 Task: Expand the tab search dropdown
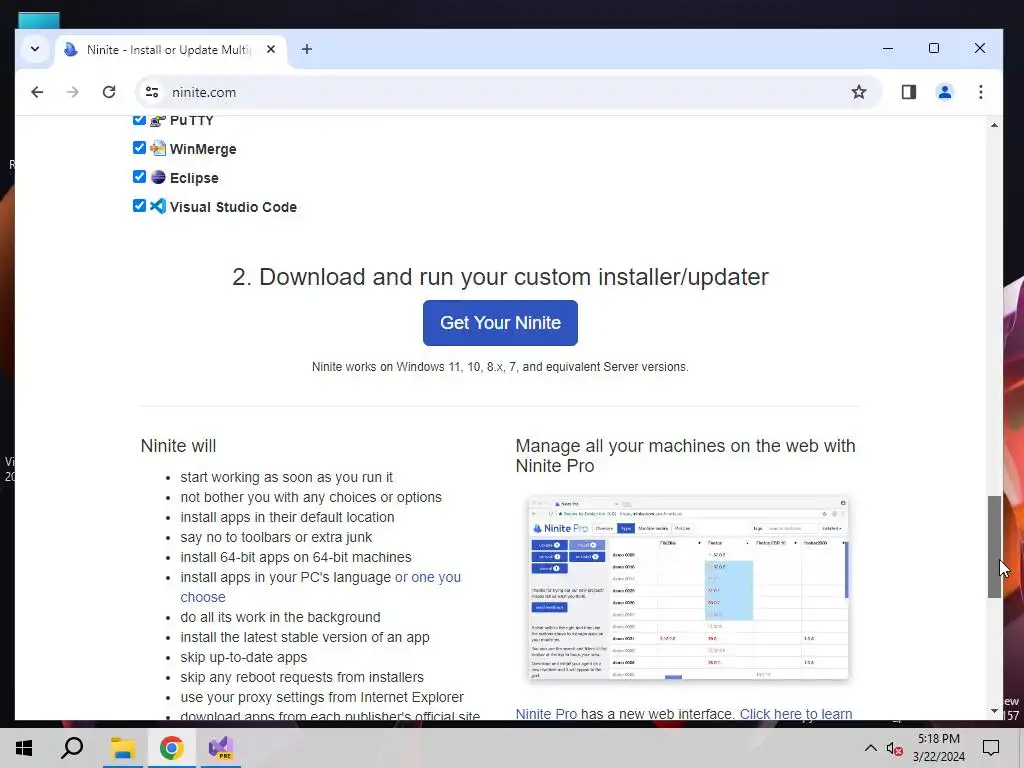click(x=35, y=49)
